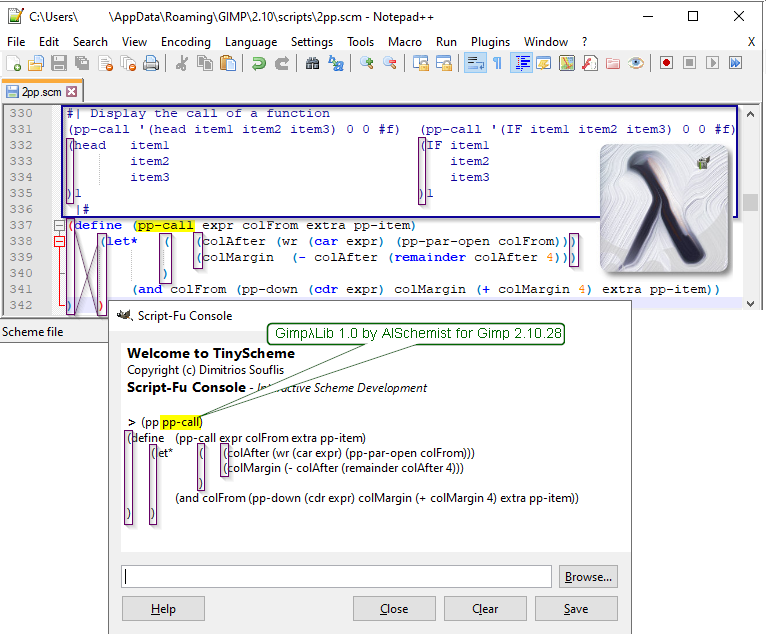Open the Tools menu
The width and height of the screenshot is (766, 634).
(361, 42)
